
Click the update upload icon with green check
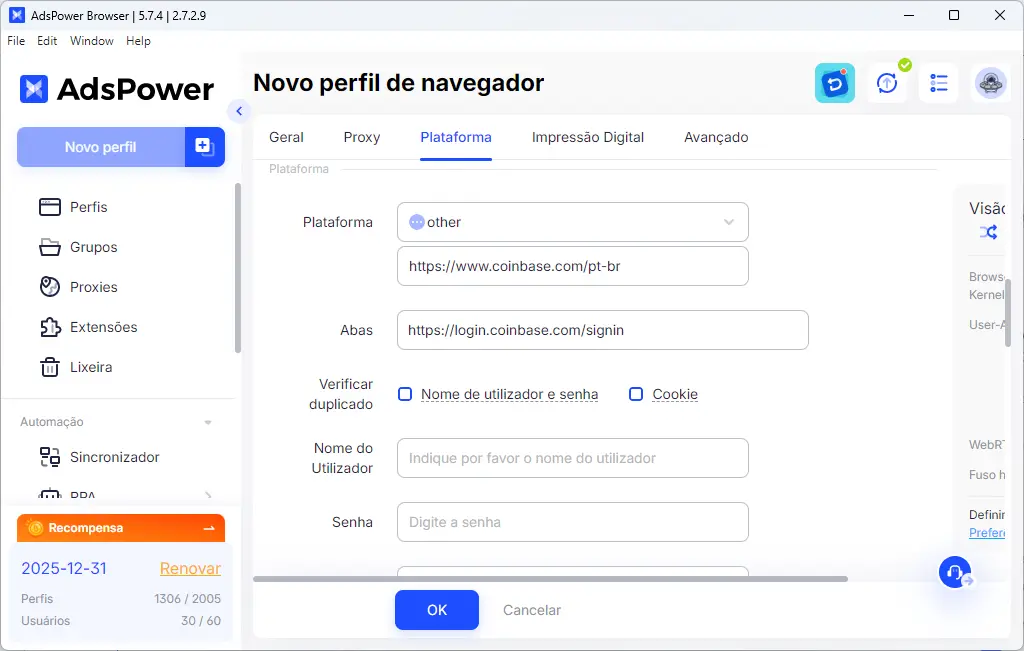coord(887,83)
